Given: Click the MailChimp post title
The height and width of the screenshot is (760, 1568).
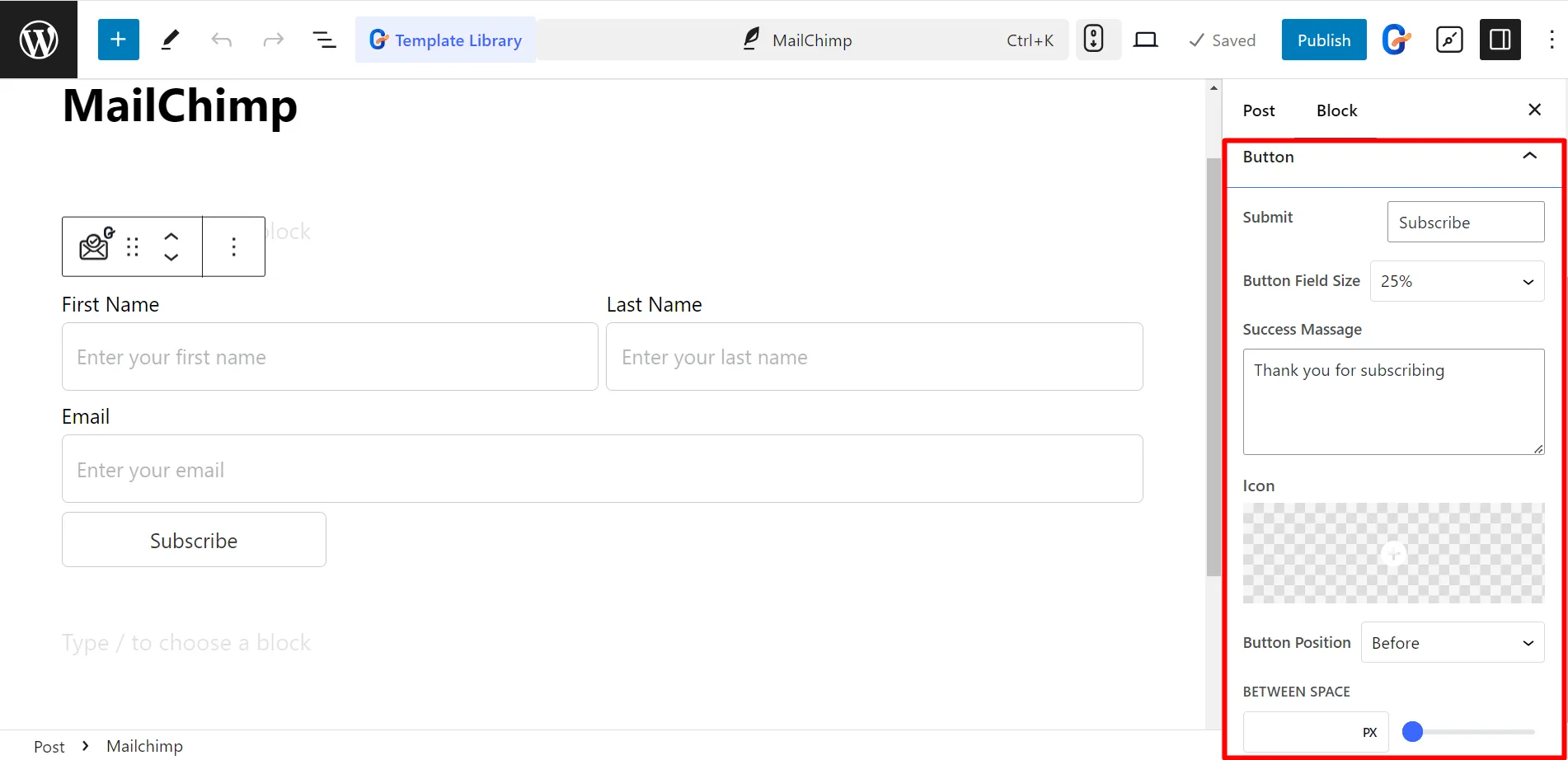Looking at the screenshot, I should 180,106.
